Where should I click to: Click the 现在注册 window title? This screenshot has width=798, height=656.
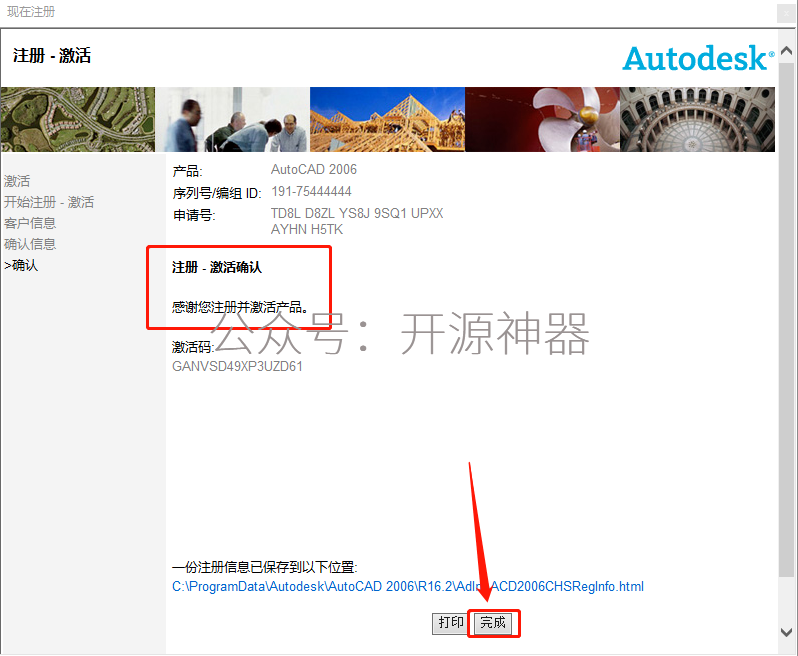tap(31, 12)
